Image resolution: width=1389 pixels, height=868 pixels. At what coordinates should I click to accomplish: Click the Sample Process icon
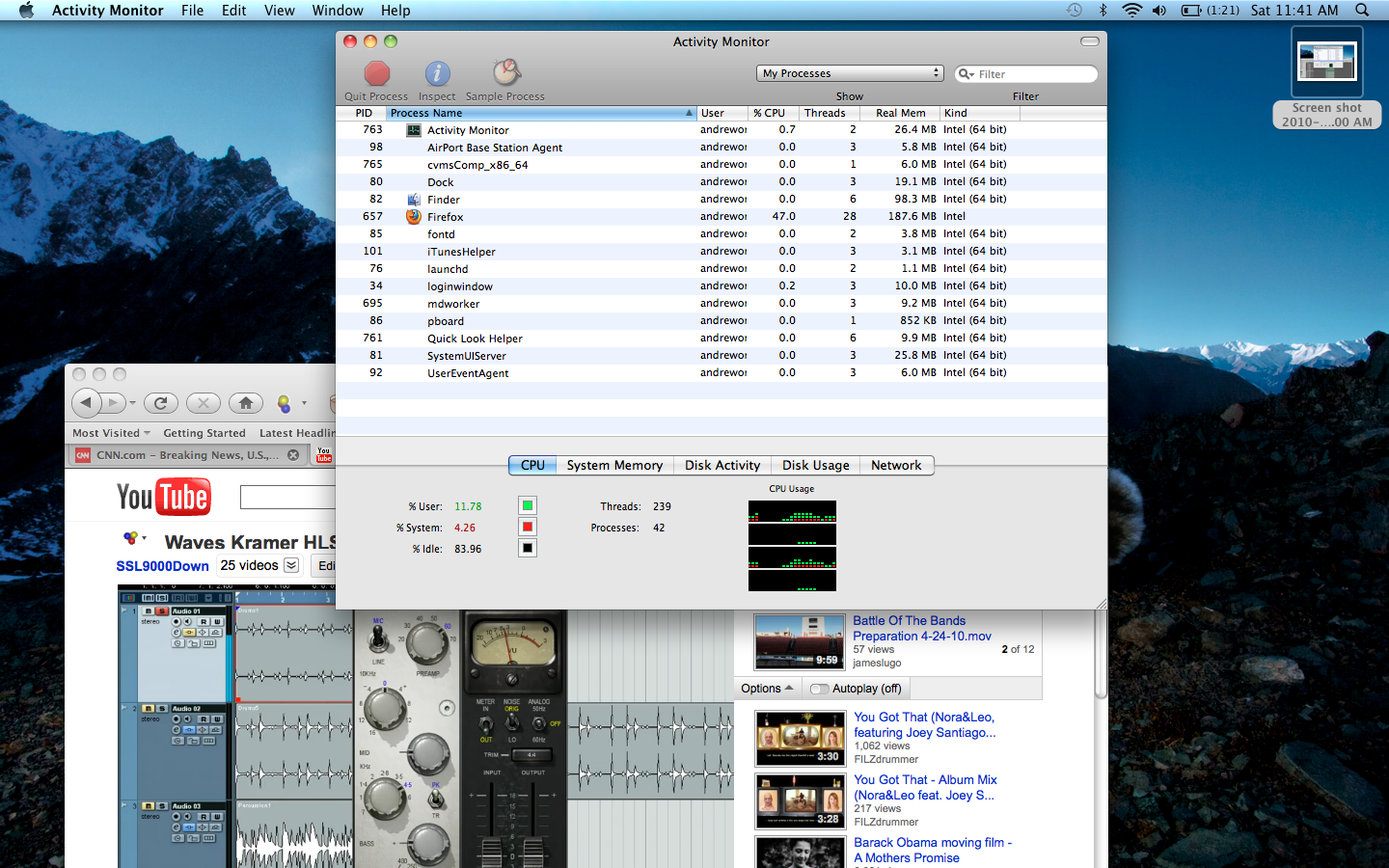point(506,72)
